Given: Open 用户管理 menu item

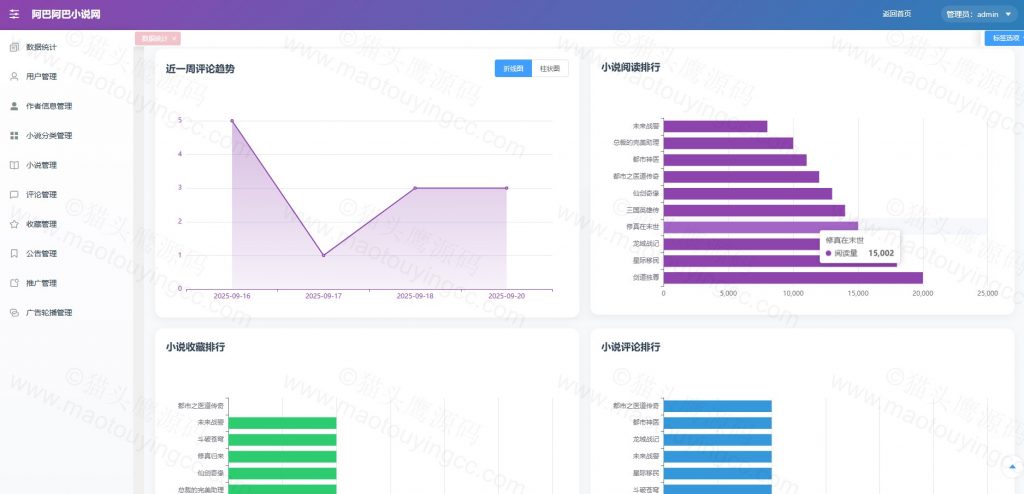Looking at the screenshot, I should 67,76.
